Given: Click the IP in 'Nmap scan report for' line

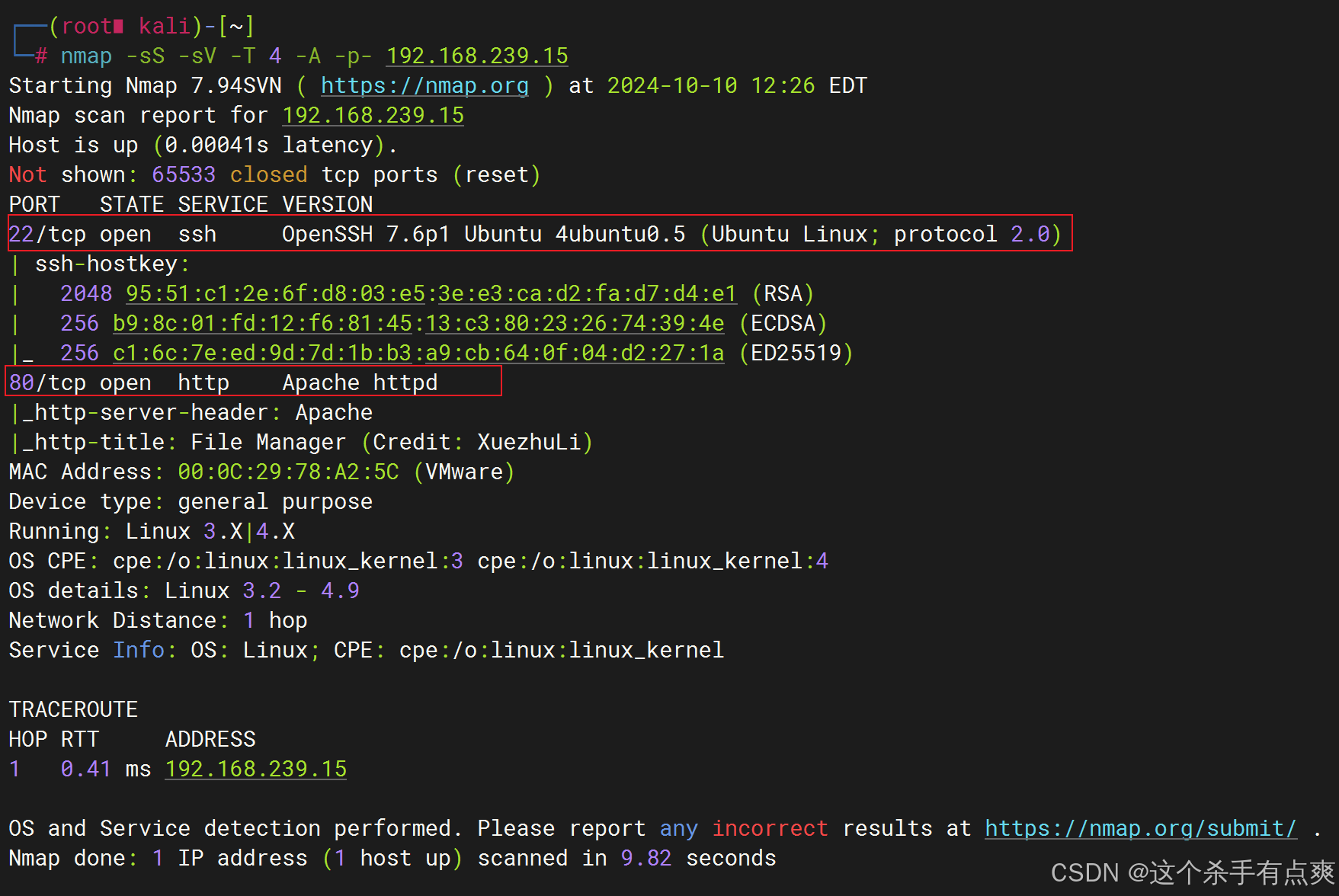Looking at the screenshot, I should pos(373,116).
